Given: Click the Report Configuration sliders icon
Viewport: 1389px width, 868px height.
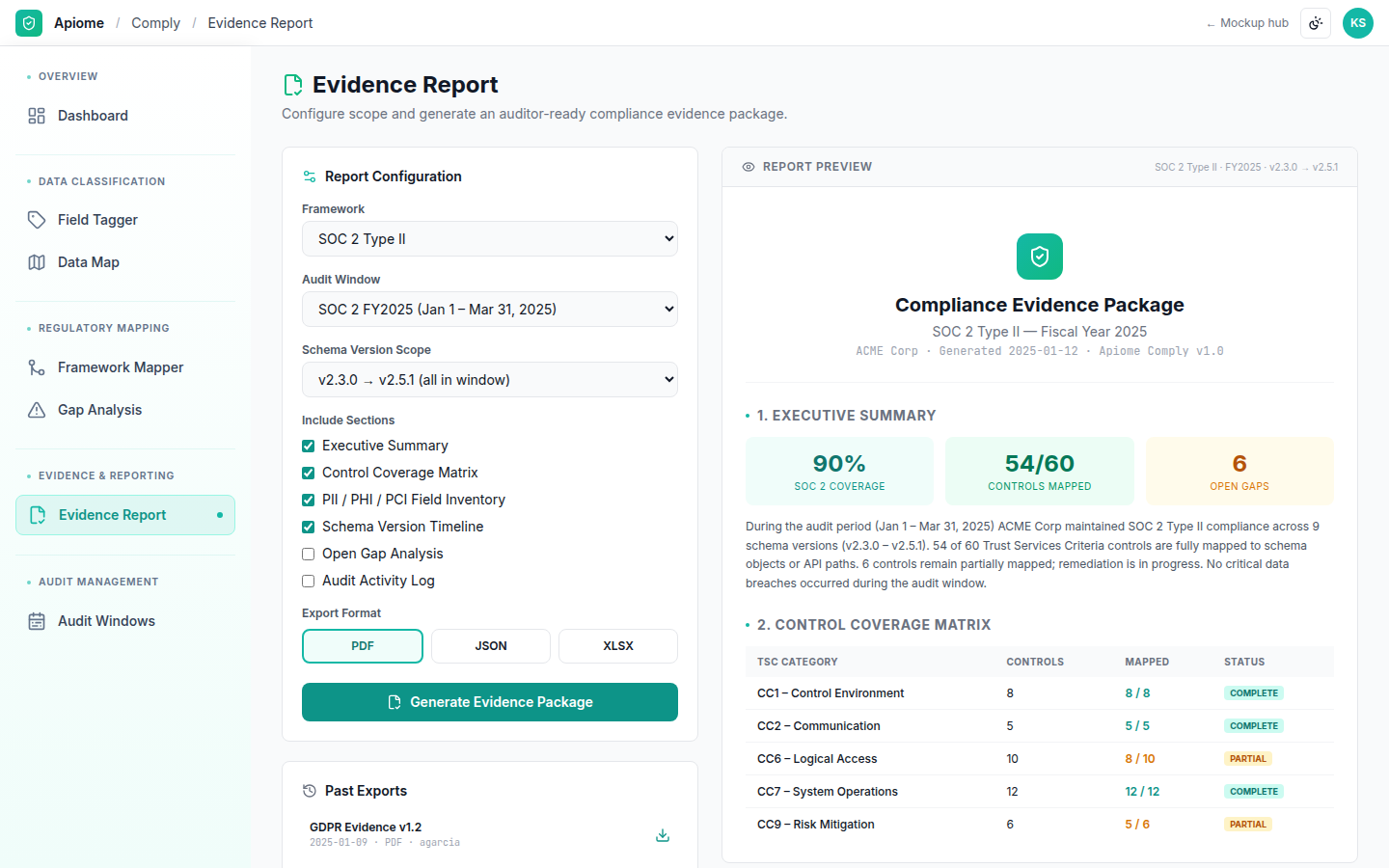Looking at the screenshot, I should pos(310,176).
